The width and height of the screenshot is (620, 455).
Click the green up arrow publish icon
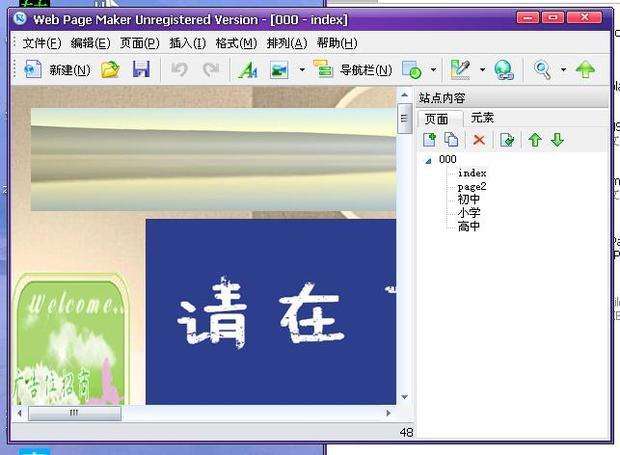pos(585,70)
